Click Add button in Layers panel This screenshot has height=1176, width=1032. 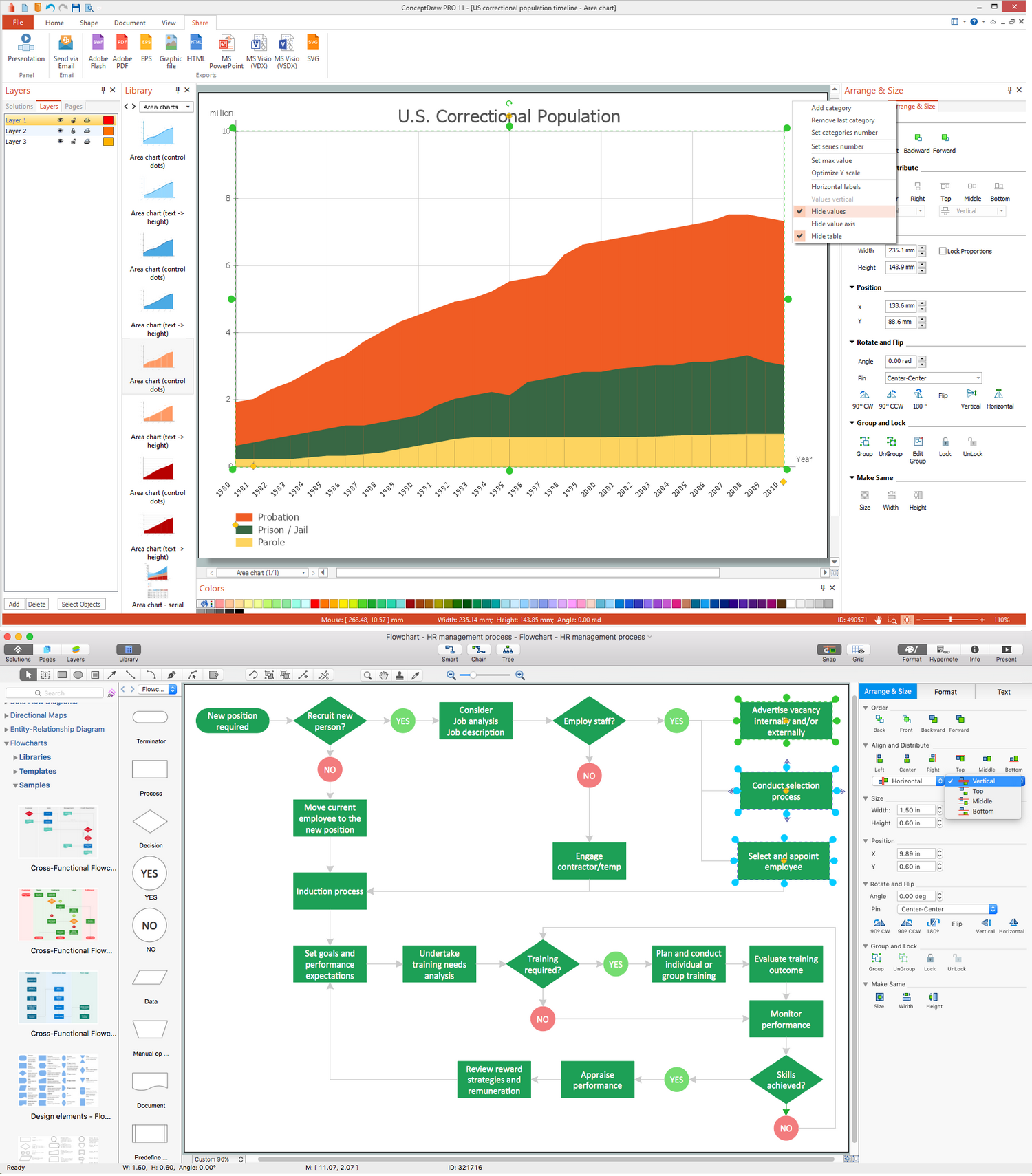[14, 605]
